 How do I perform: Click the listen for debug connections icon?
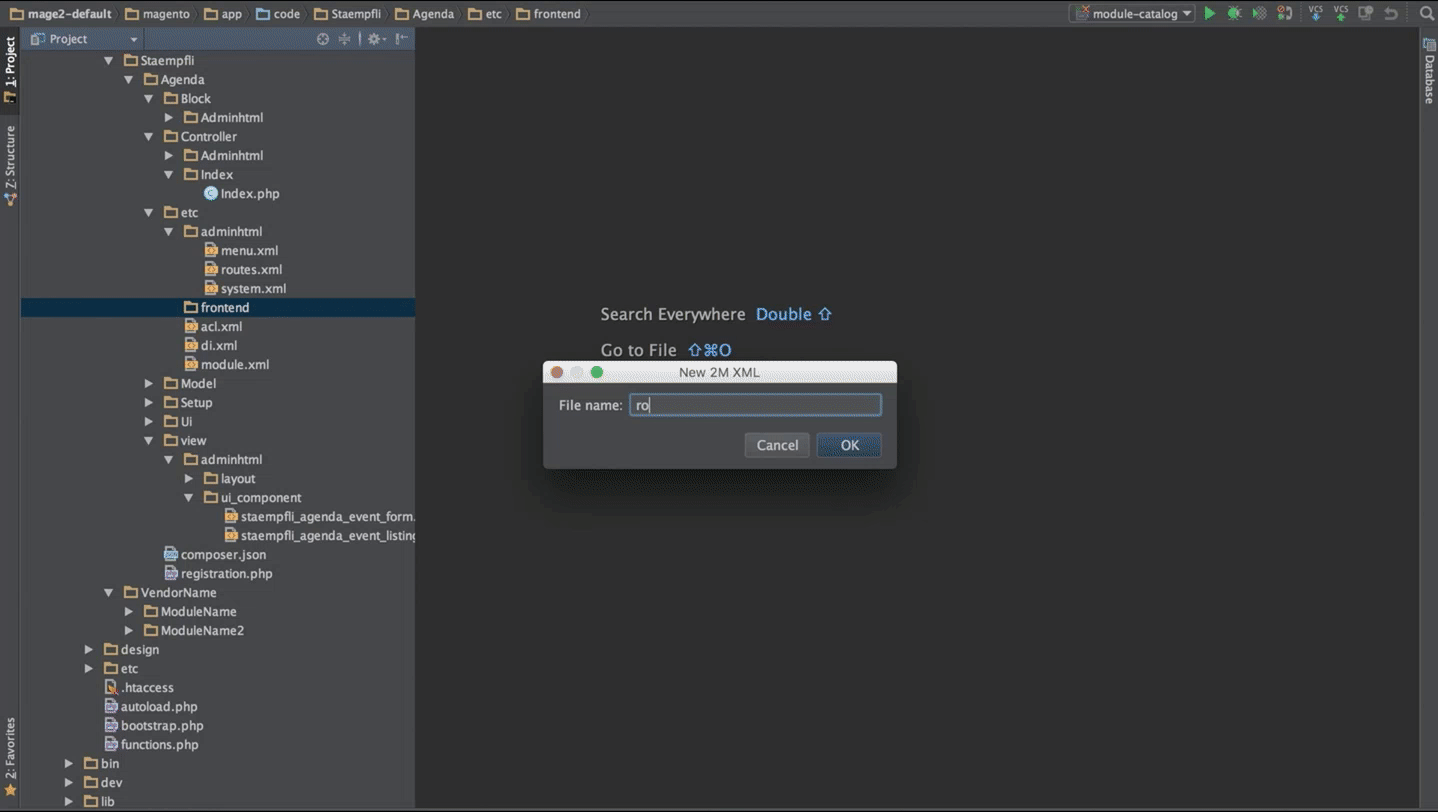[1285, 13]
